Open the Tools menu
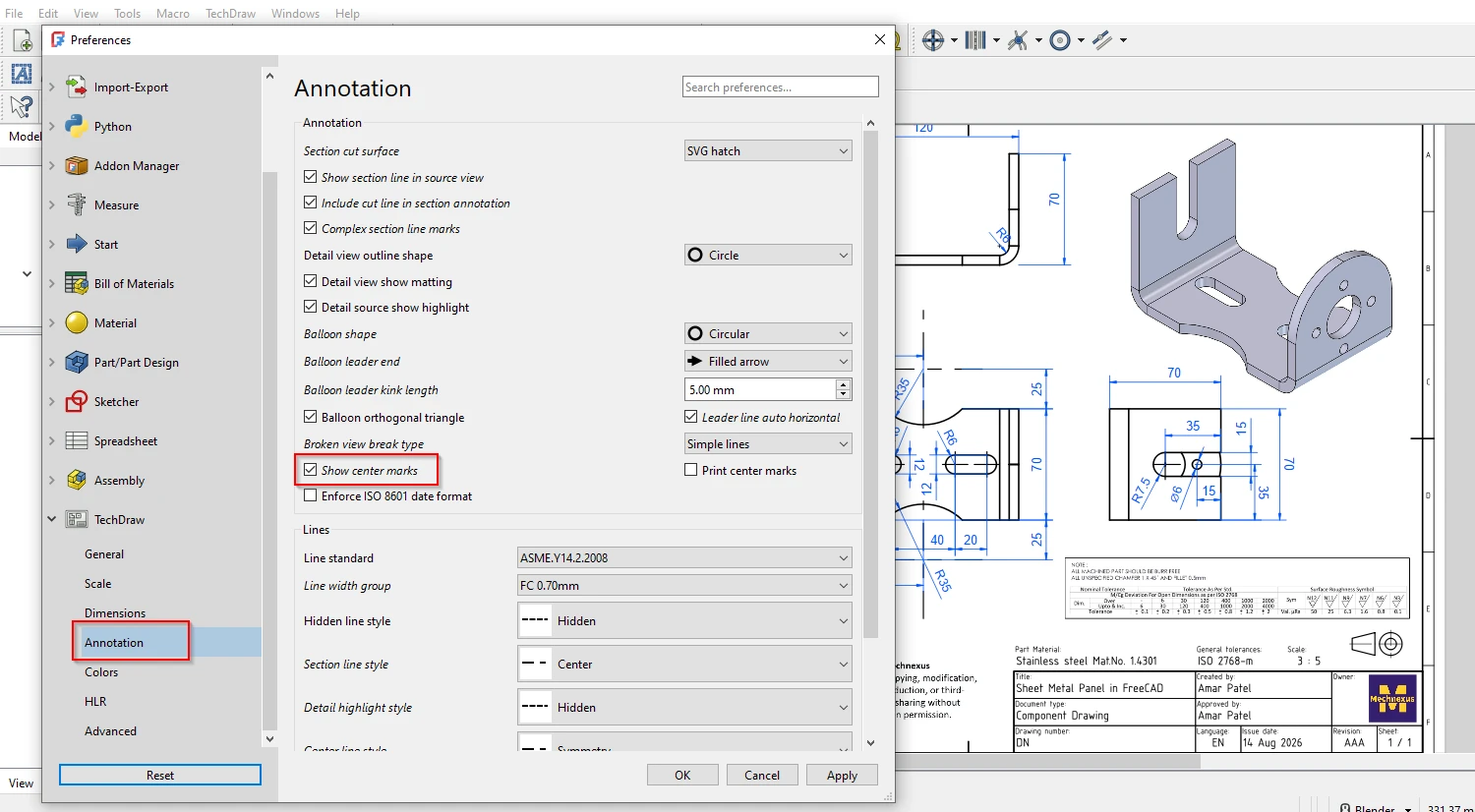This screenshot has width=1475, height=812. [128, 13]
